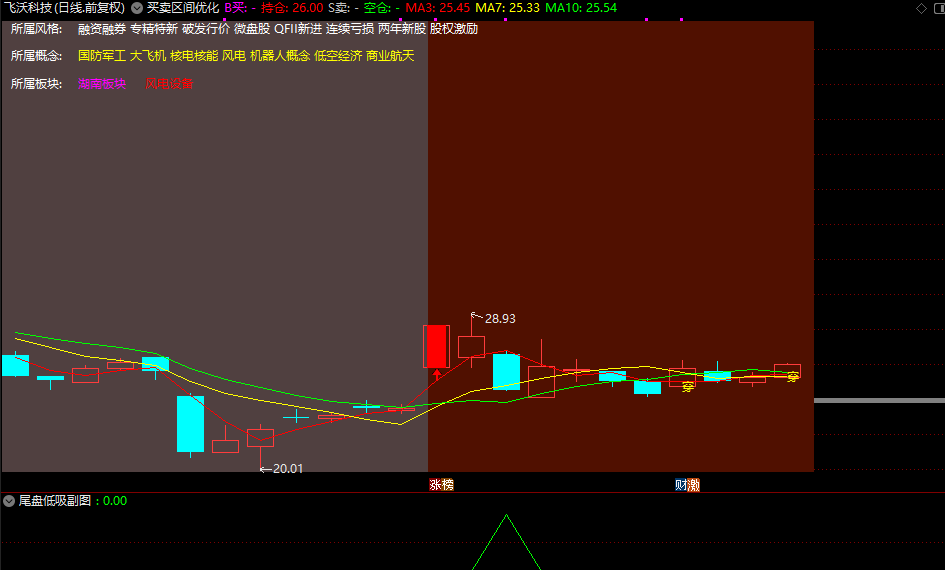Click the 穿 signal under the lower candle
Viewport: 945px width, 570px height.
point(688,387)
